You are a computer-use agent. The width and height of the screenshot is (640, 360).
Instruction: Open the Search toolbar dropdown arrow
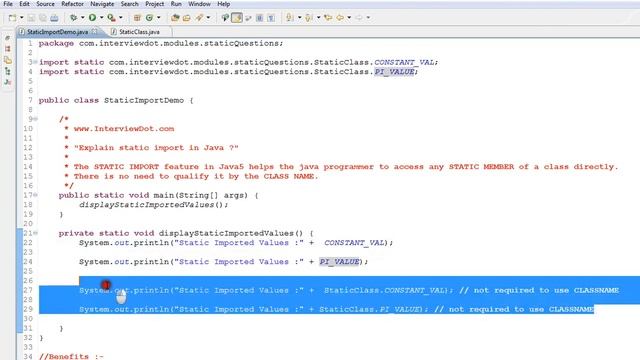(209, 18)
